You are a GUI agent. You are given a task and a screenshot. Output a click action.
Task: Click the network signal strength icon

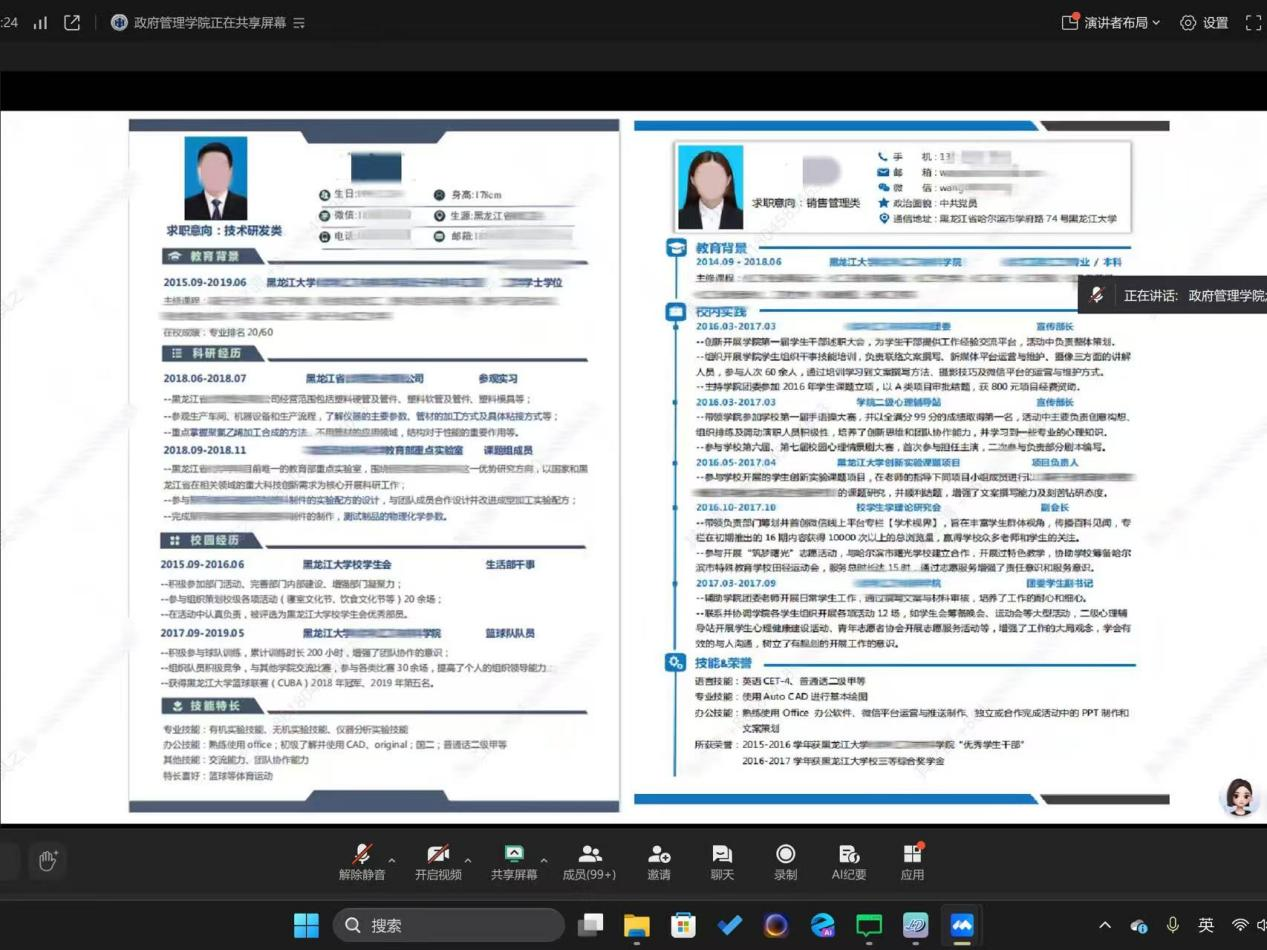[x=40, y=22]
